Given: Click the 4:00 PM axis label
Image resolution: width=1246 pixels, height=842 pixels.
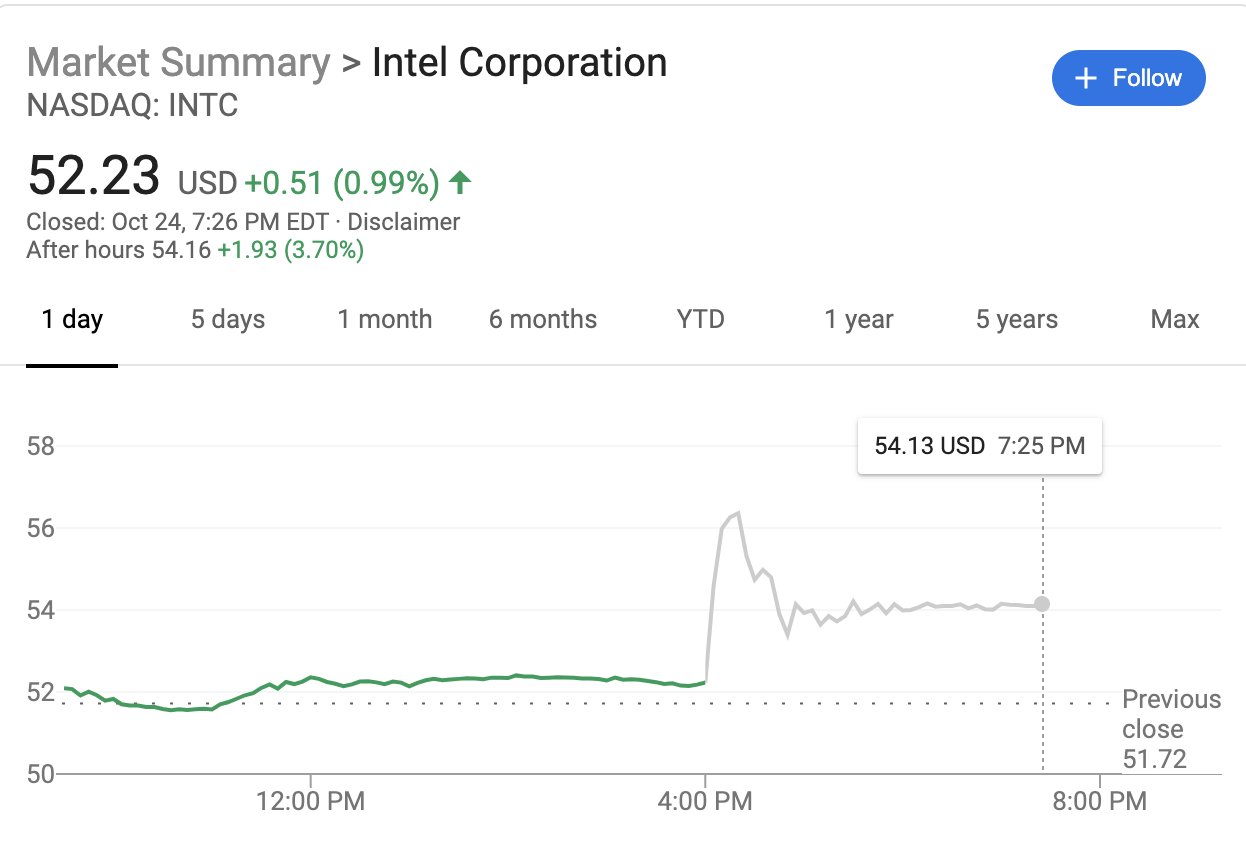Looking at the screenshot, I should coord(707,801).
